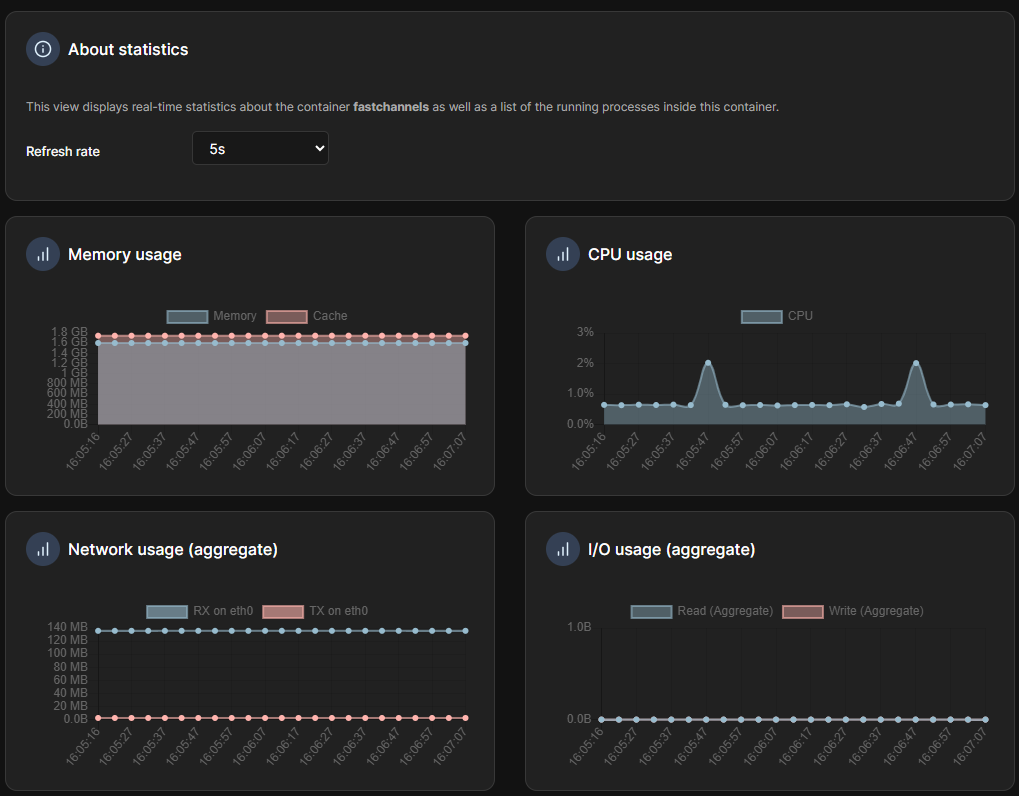Click the red TX on eth0 legend swatch
Screen dimensions: 1019x796
point(283,611)
